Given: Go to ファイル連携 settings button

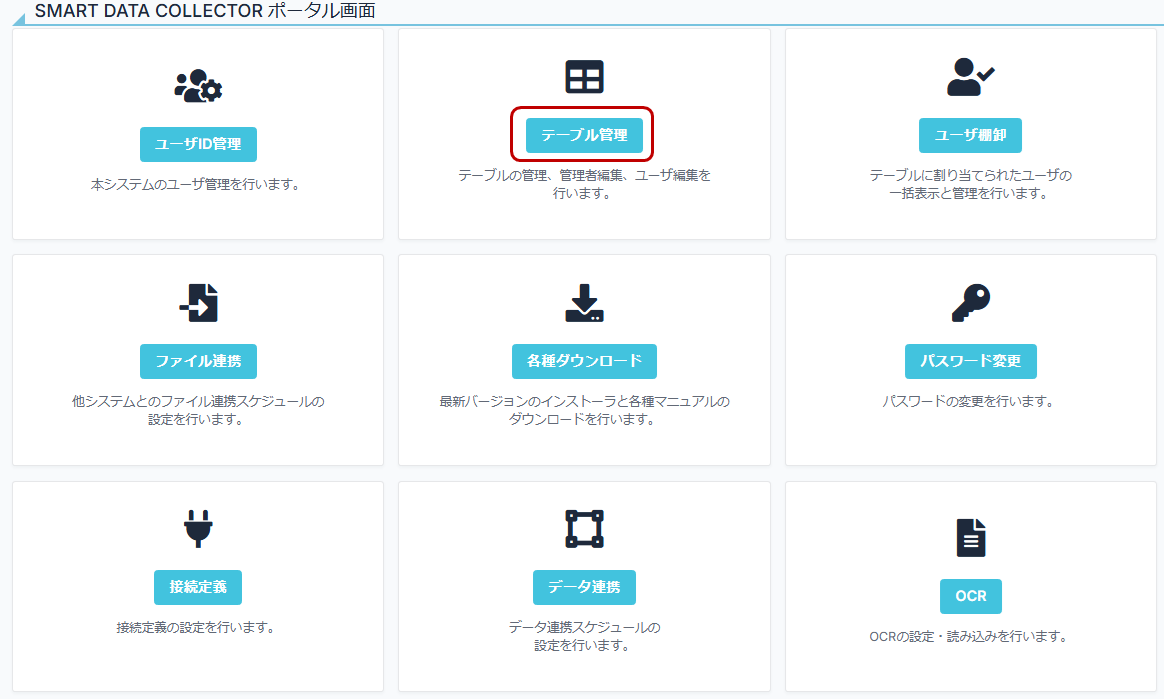Looking at the screenshot, I should (x=198, y=361).
